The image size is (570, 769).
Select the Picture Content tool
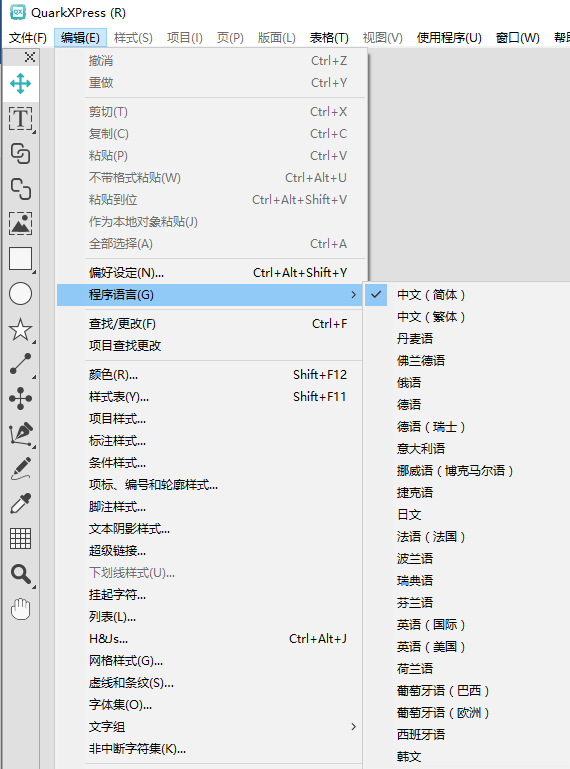pos(21,224)
